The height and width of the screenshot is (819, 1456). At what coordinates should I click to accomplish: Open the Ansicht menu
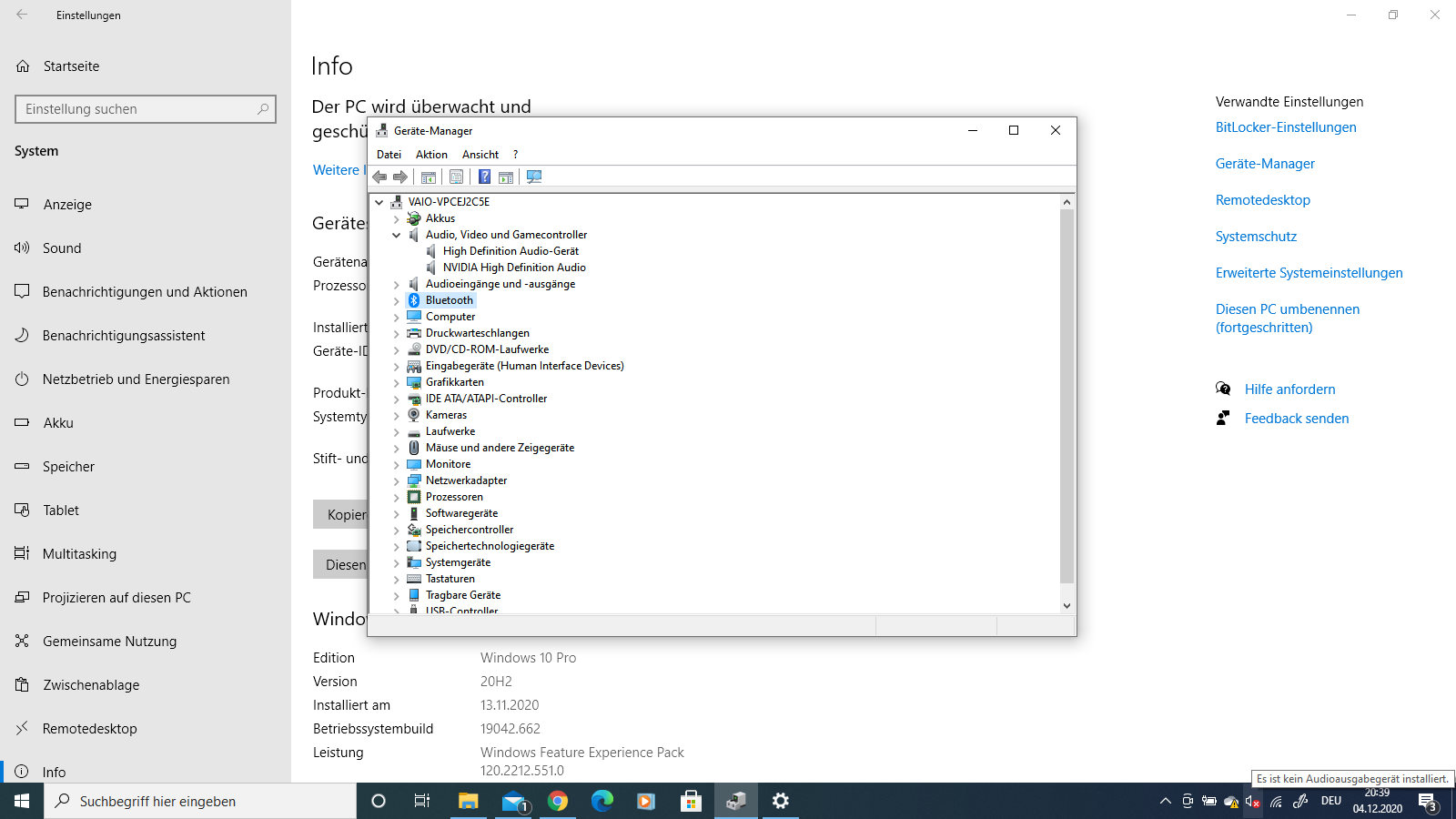(480, 155)
